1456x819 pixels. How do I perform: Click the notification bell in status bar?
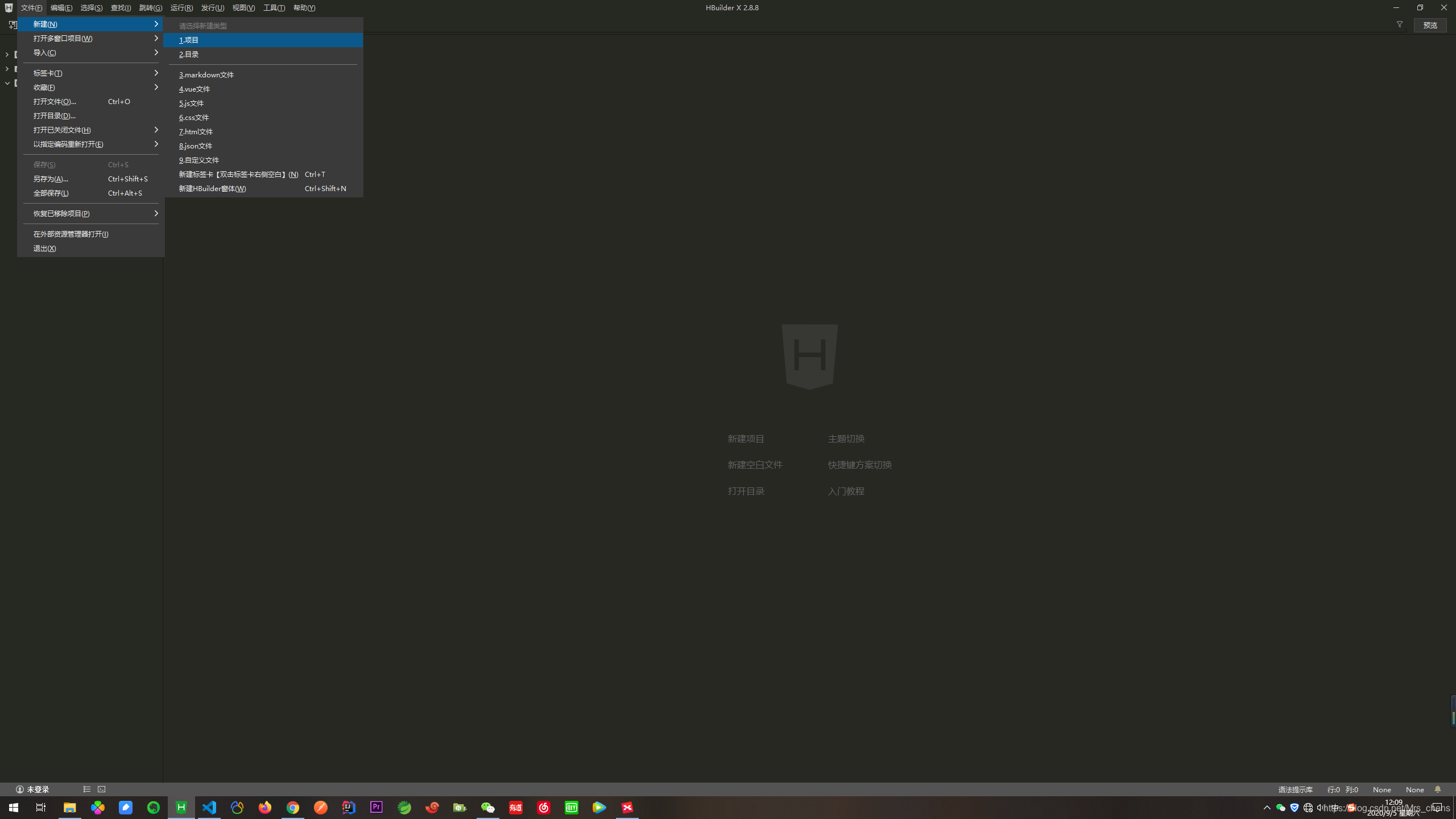click(x=1438, y=789)
